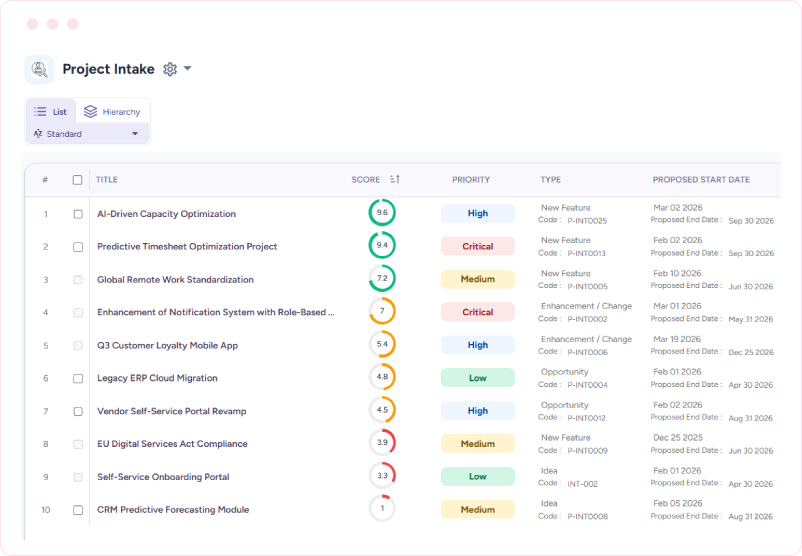Click the score ring showing 1
802x556 pixels.
coord(382,508)
